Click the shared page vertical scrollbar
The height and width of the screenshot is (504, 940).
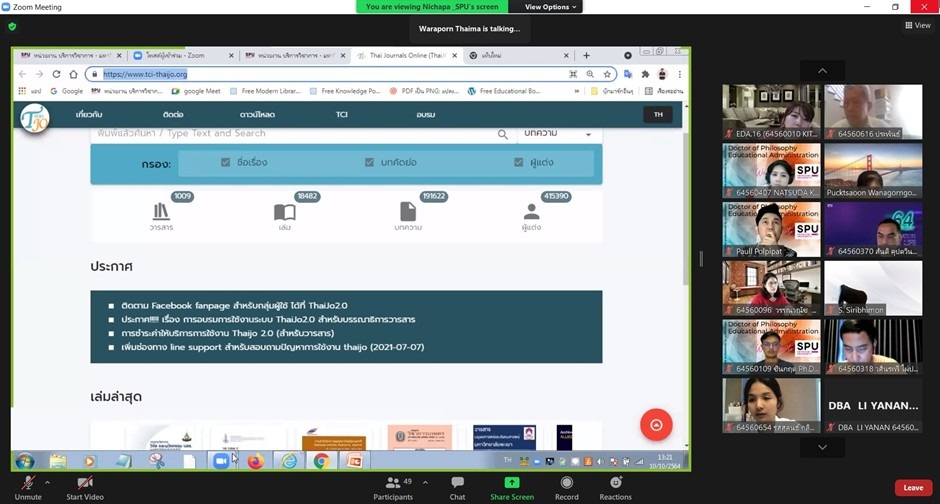(686, 210)
